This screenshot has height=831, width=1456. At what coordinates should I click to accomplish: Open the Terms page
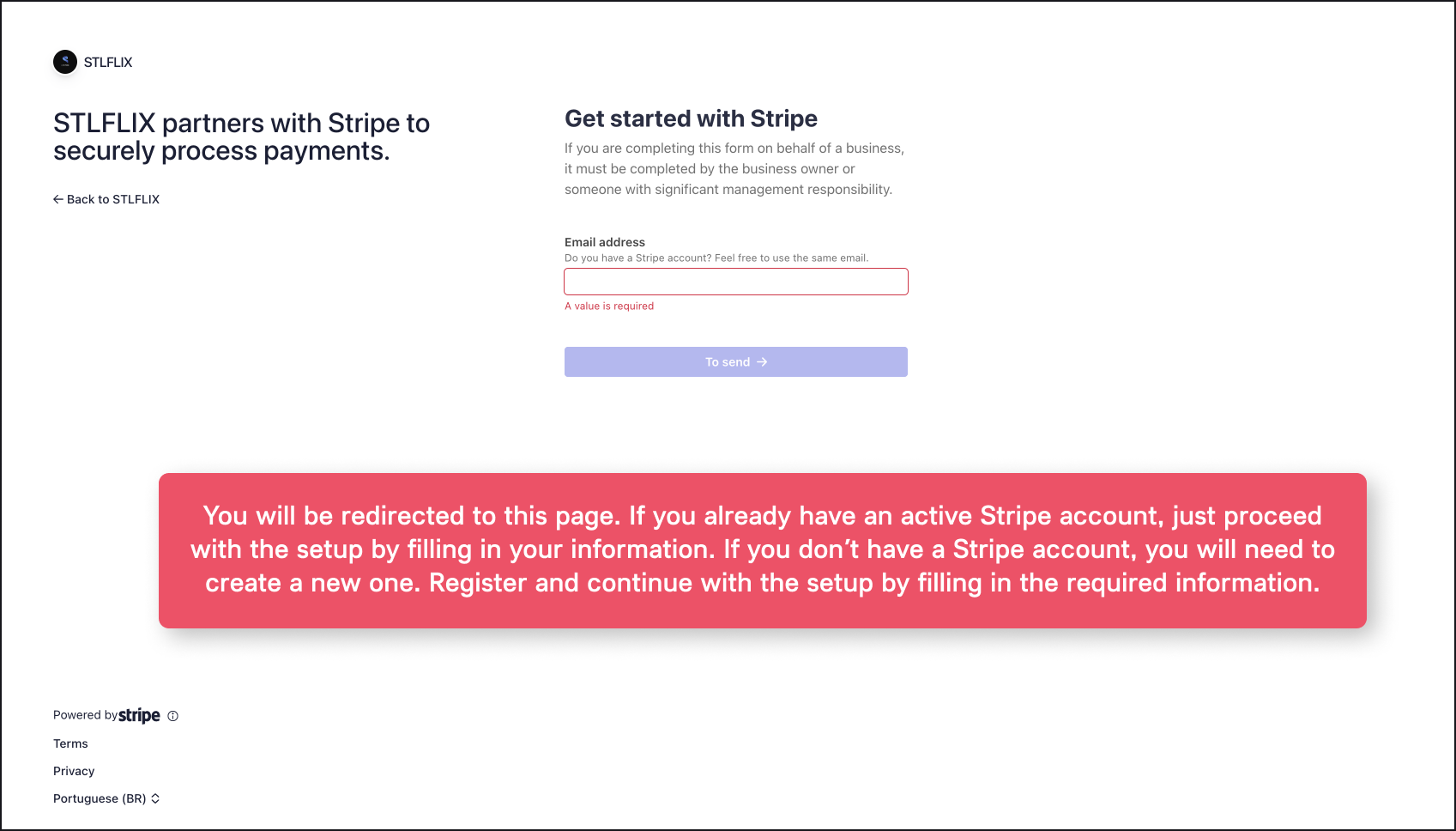click(x=69, y=743)
